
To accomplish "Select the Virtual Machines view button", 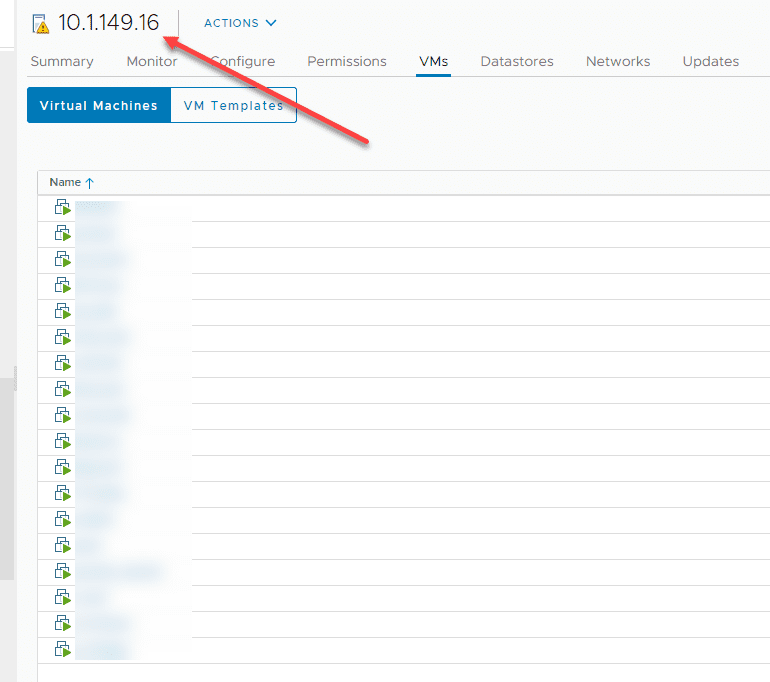I will (x=99, y=105).
